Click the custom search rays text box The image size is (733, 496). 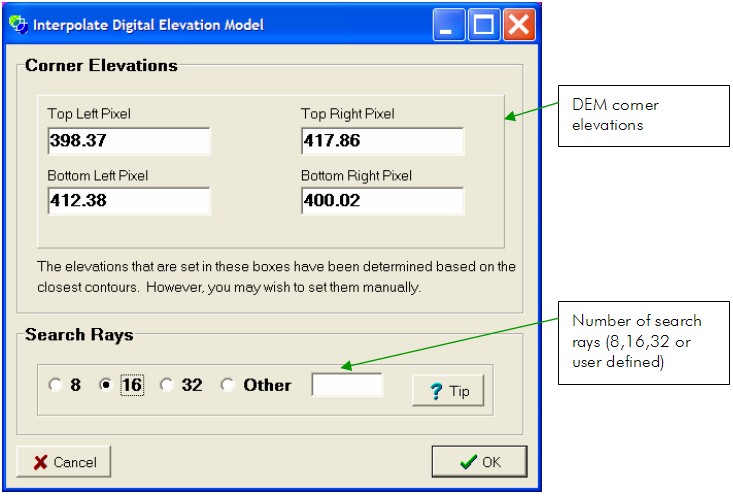pos(347,385)
